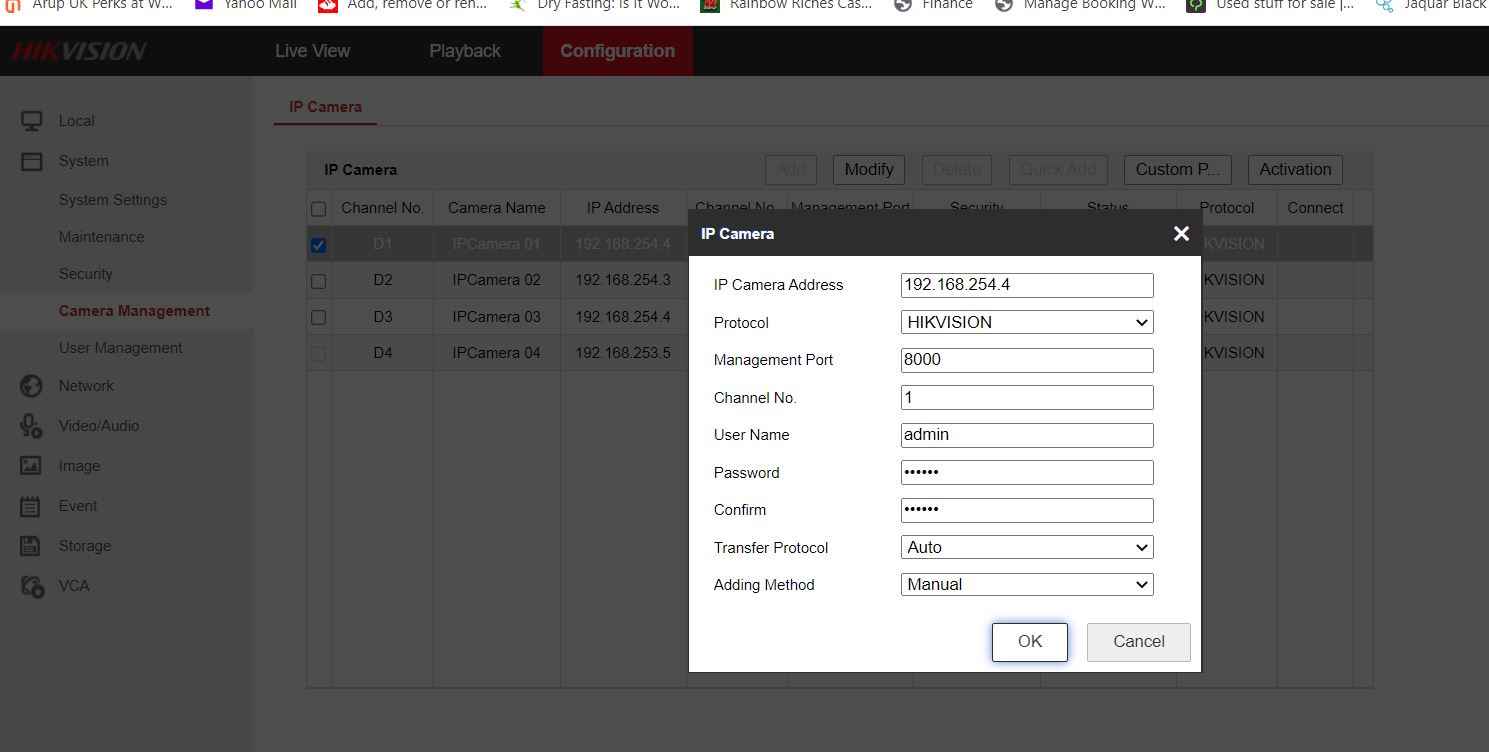The height and width of the screenshot is (752, 1489).
Task: Click the Storage floppy disk icon
Action: click(x=32, y=546)
